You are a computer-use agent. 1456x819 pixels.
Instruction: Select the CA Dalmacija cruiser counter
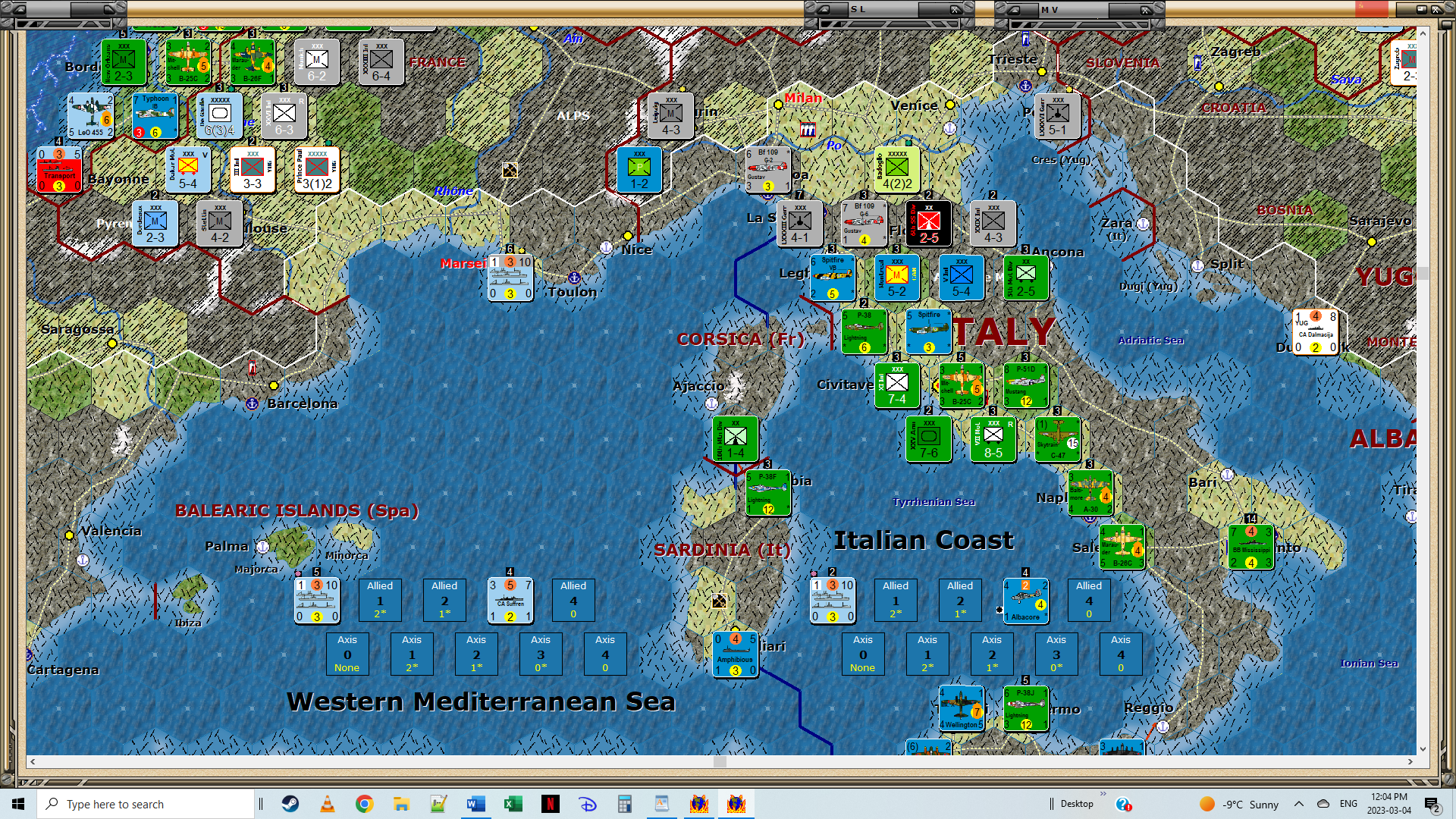pyautogui.click(x=1315, y=331)
